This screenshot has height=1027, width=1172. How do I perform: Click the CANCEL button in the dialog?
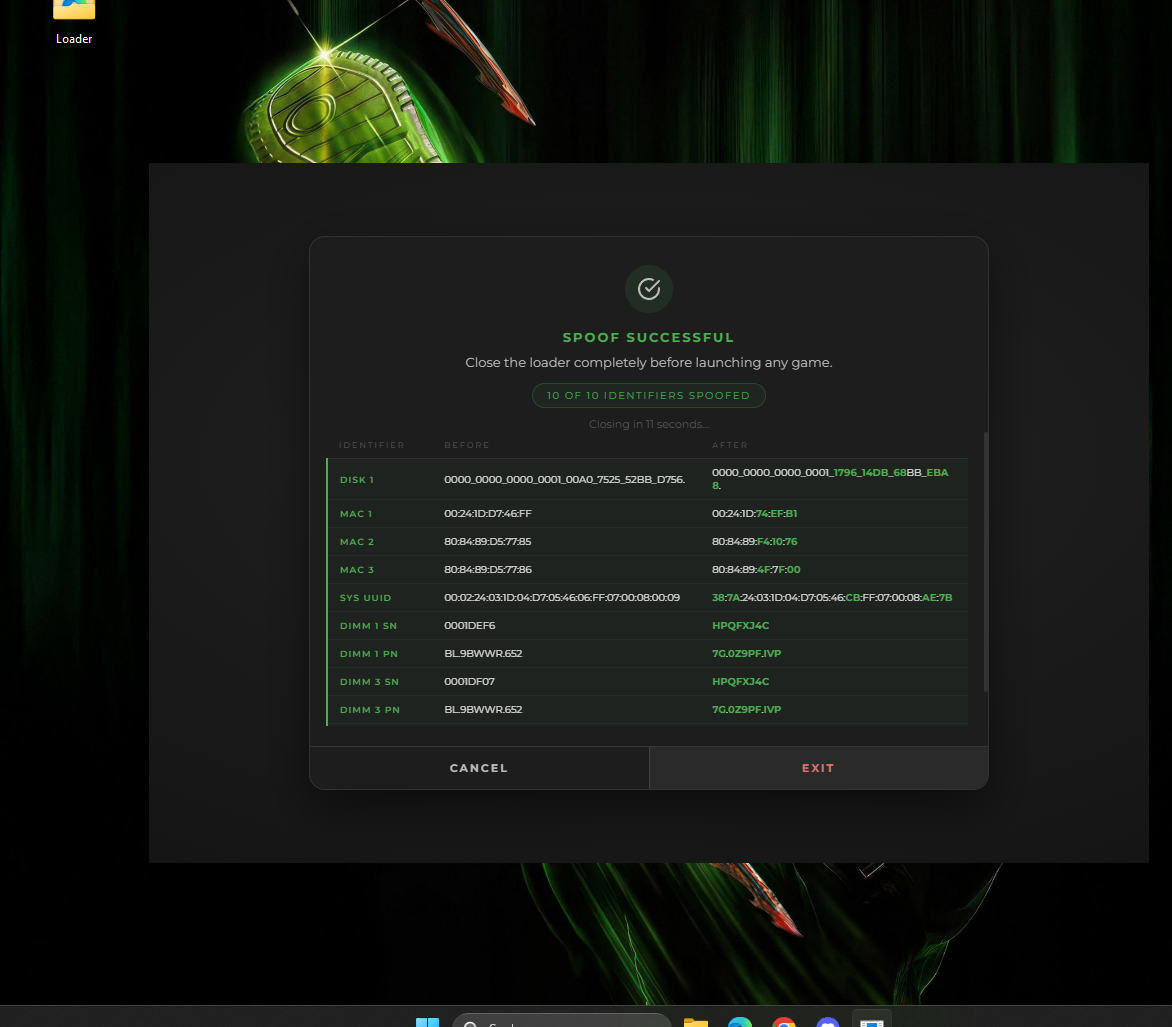pyautogui.click(x=479, y=768)
